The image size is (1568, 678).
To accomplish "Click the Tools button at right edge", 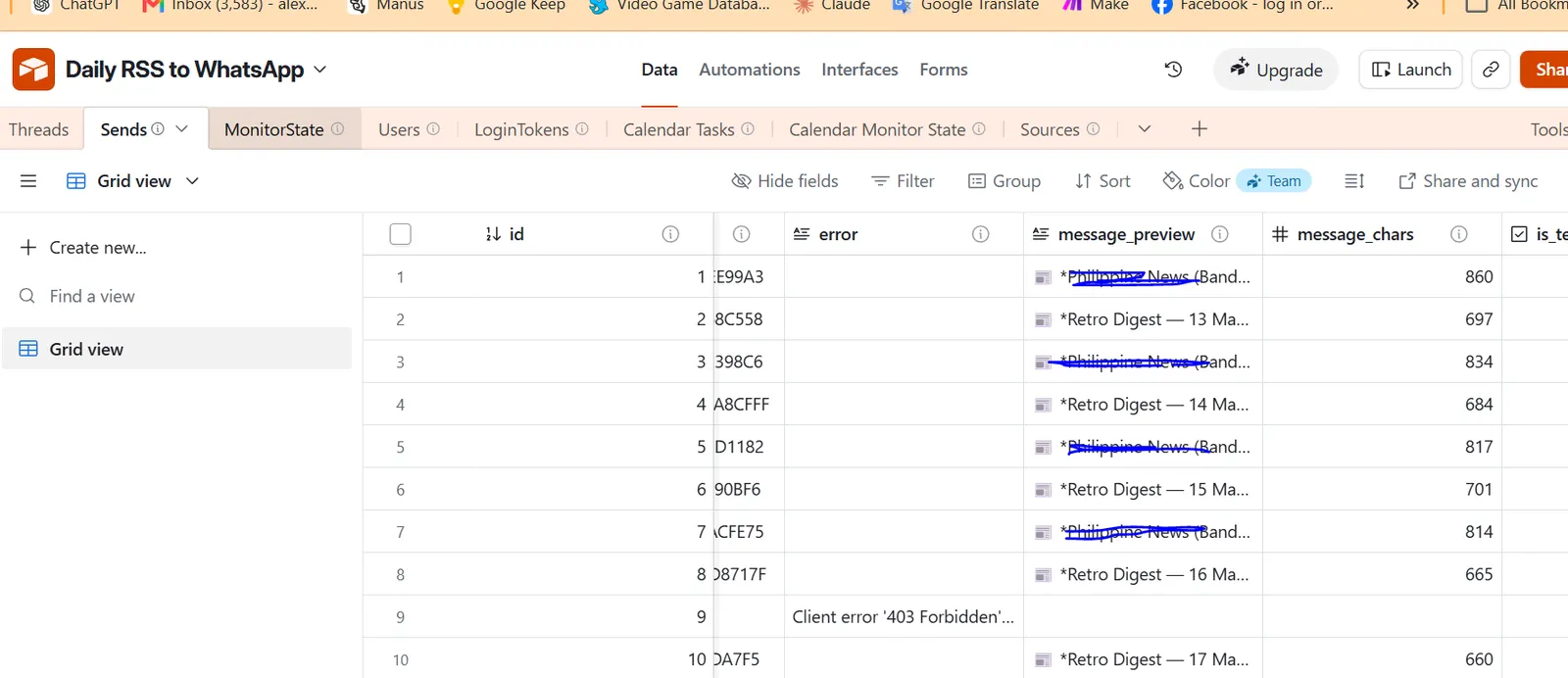I will [1548, 129].
